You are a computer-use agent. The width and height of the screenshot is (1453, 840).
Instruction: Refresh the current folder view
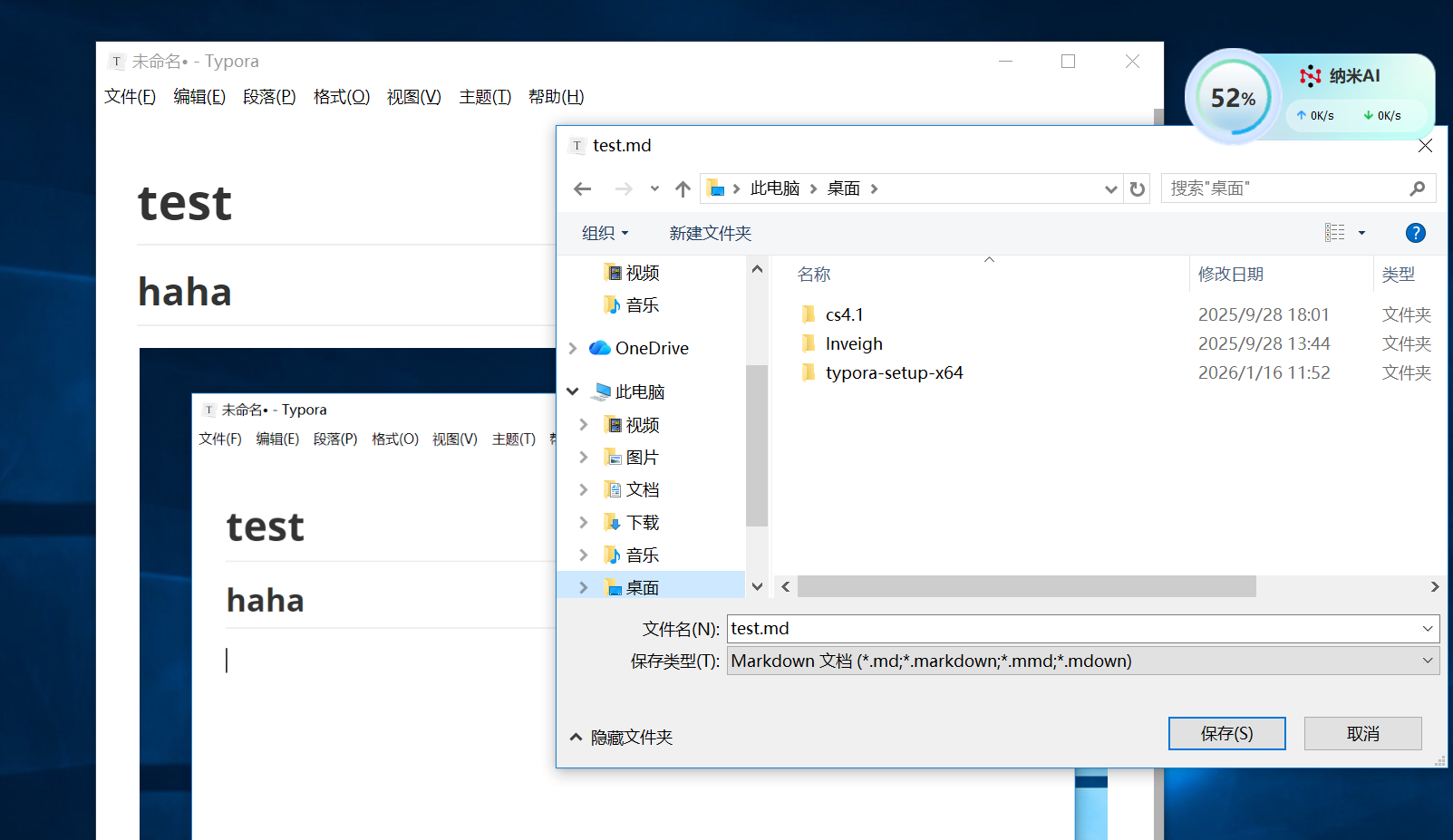[x=1137, y=188]
